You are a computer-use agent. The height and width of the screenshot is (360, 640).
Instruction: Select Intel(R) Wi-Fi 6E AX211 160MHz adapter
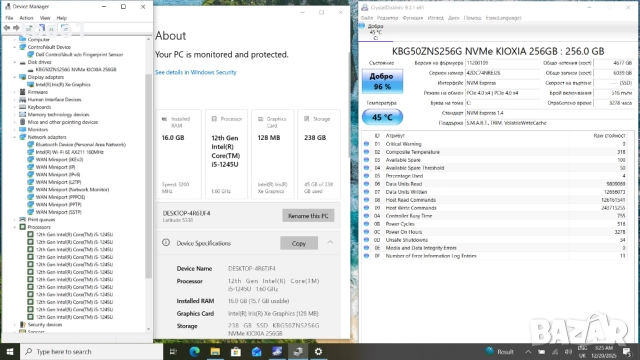pyautogui.click(x=69, y=152)
